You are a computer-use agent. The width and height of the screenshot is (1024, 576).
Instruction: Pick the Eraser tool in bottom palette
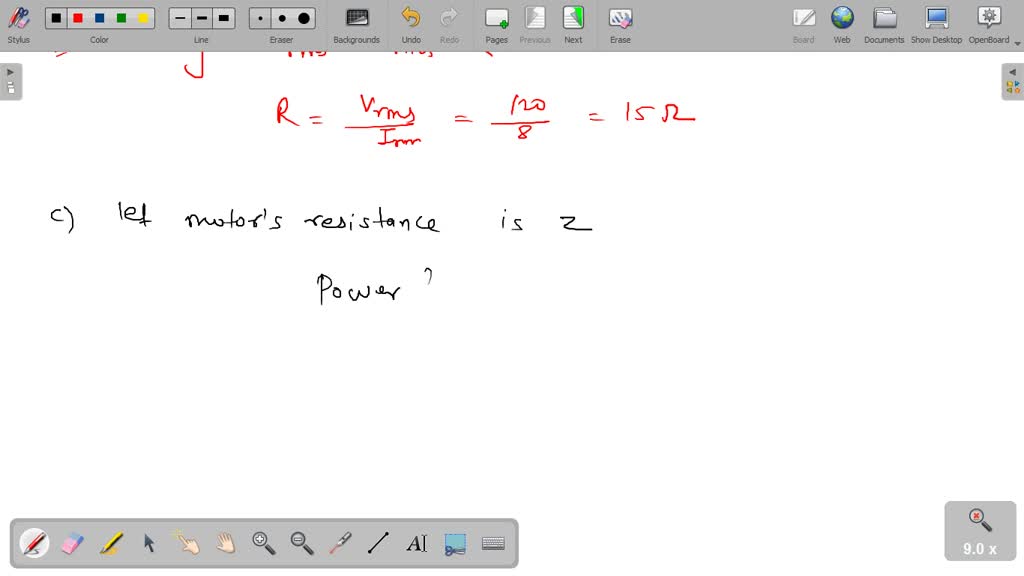point(72,543)
